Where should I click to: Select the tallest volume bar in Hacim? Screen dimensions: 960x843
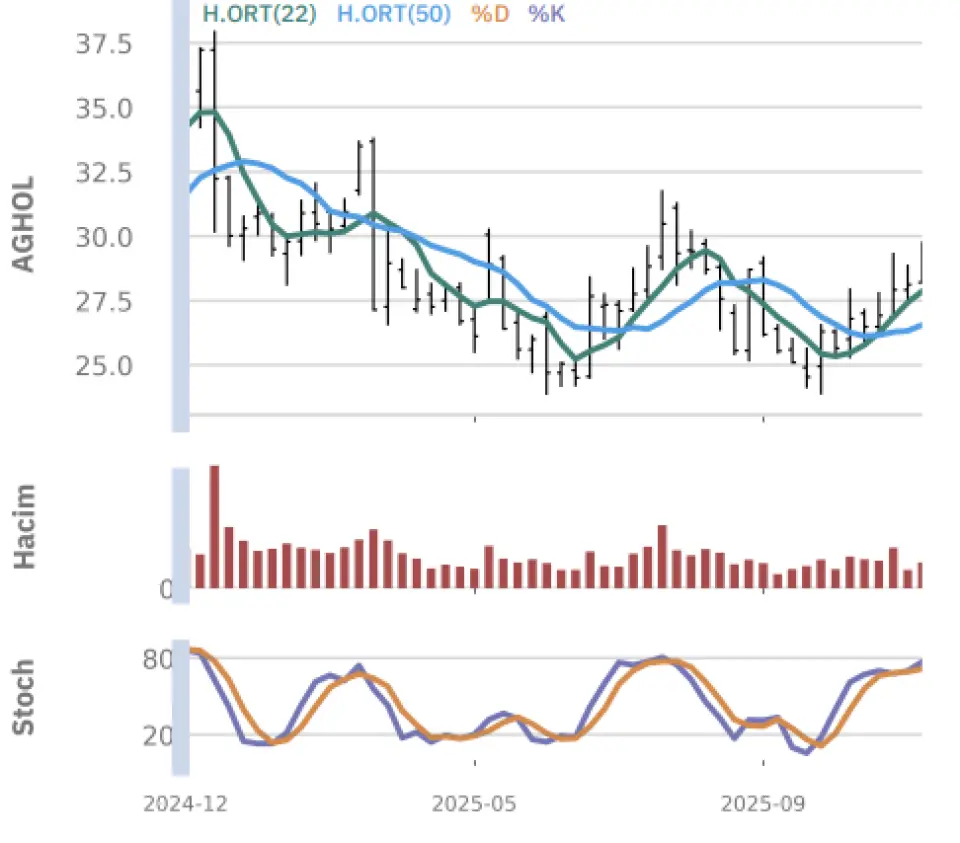(x=214, y=526)
